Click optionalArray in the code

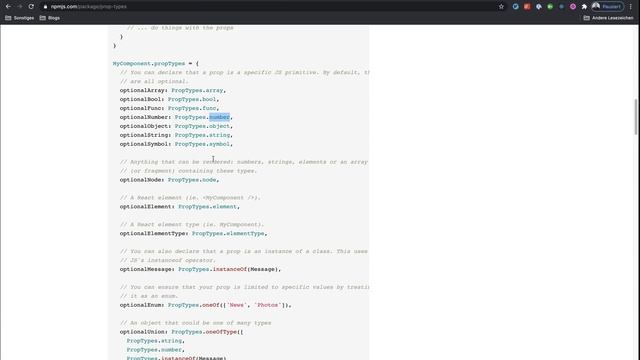143,90
